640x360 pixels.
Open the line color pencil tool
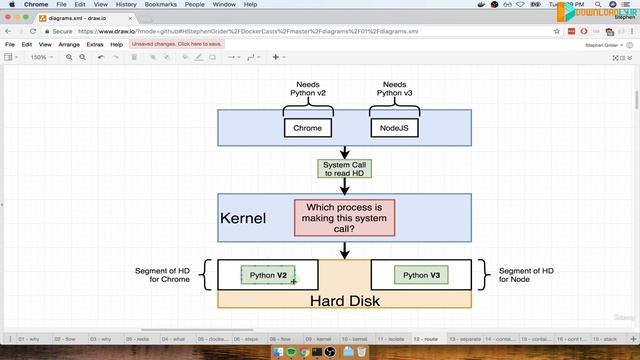tap(199, 58)
